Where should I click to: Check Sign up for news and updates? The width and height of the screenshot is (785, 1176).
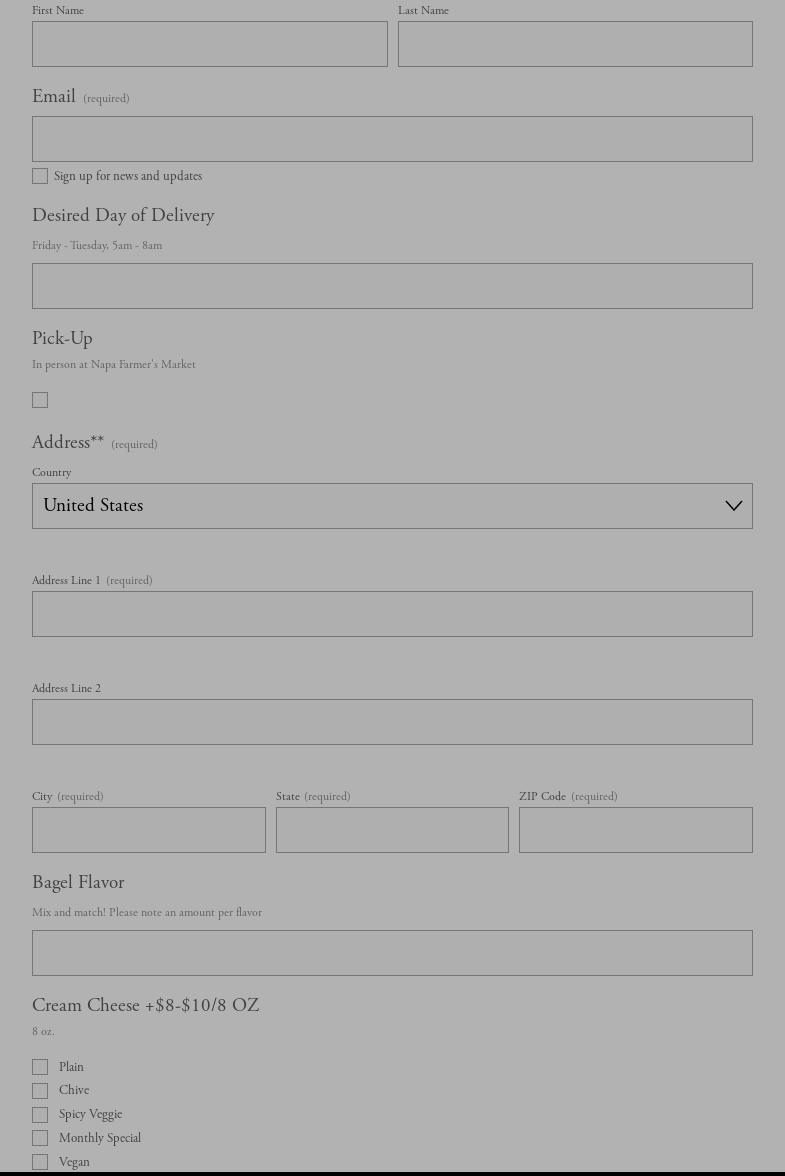click(40, 176)
